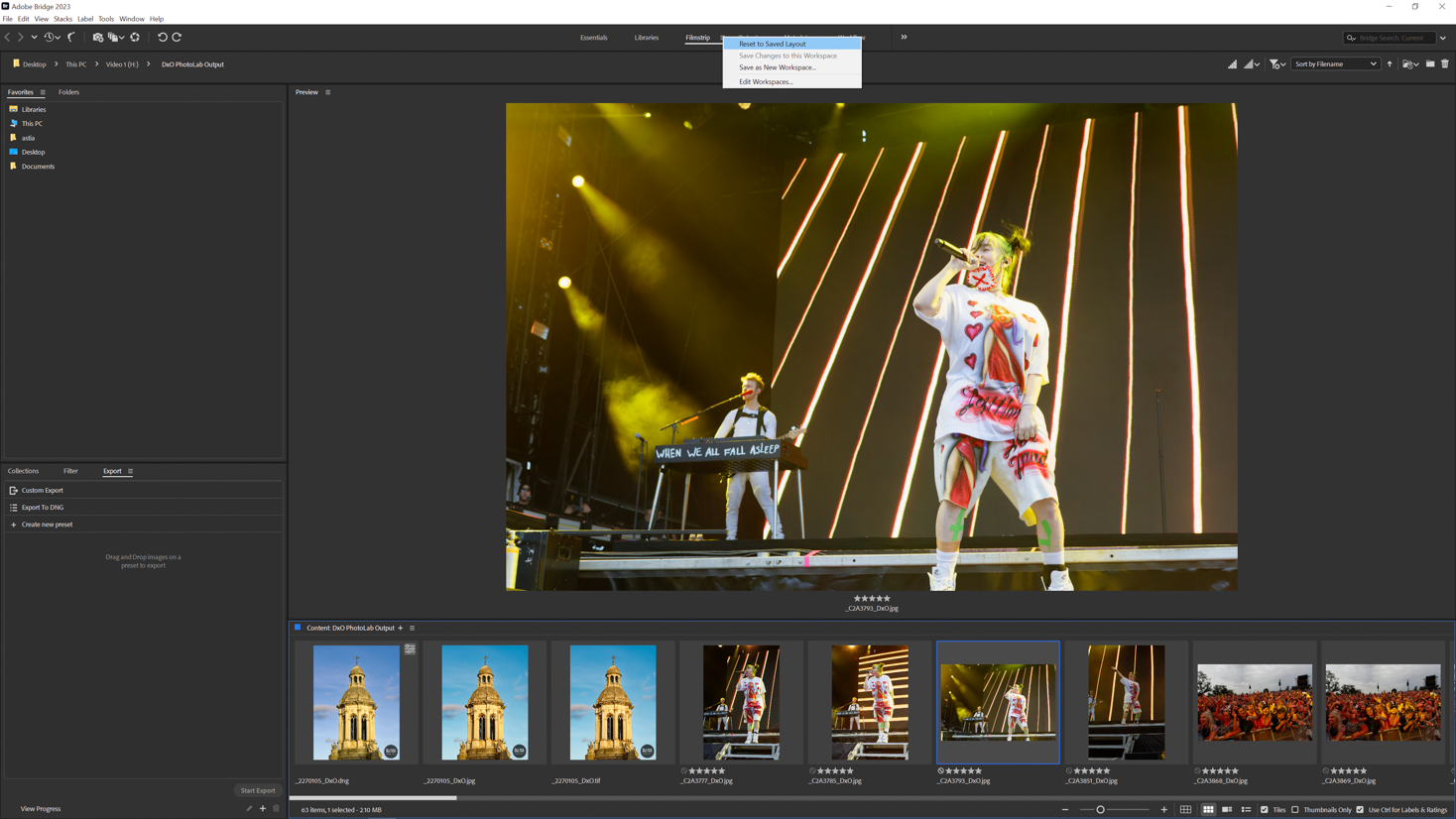Open the Export panel options menu
Viewport: 1456px width, 819px height.
click(x=130, y=471)
